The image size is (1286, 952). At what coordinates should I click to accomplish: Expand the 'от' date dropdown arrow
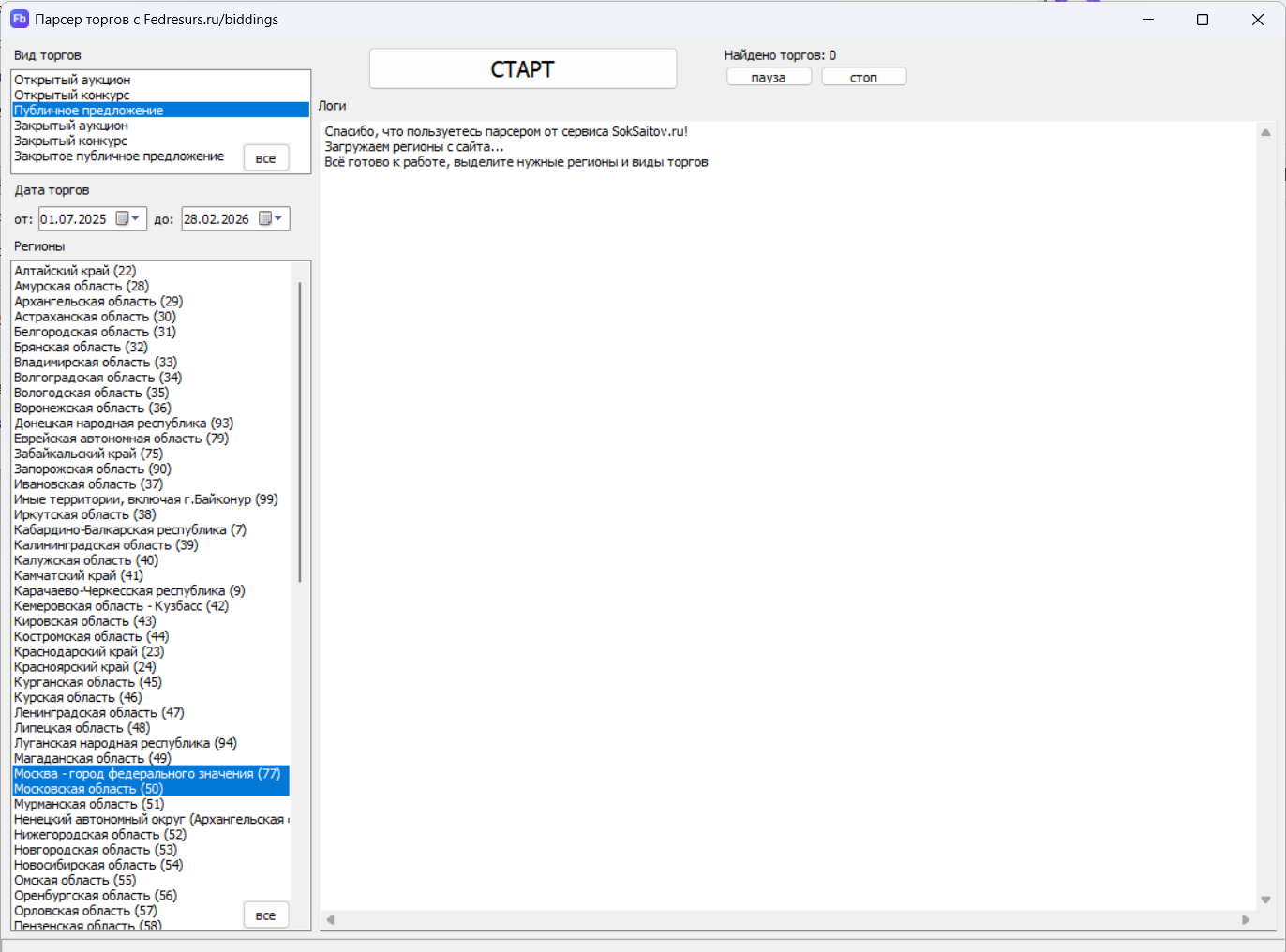(x=135, y=218)
